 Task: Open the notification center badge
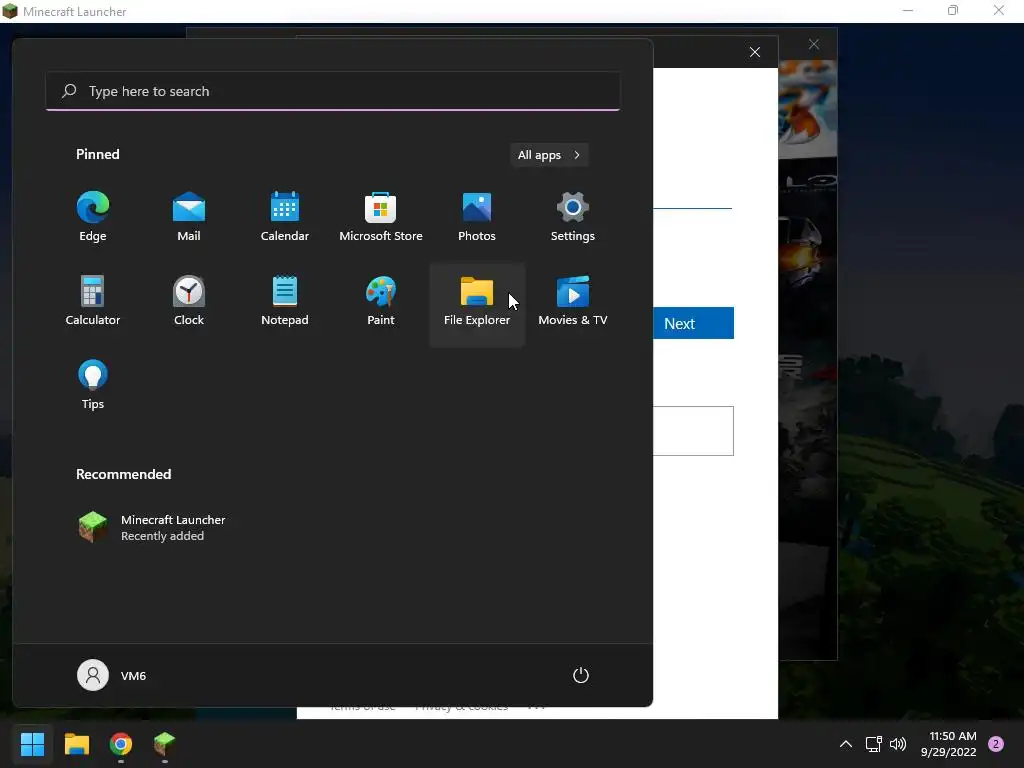click(x=996, y=744)
